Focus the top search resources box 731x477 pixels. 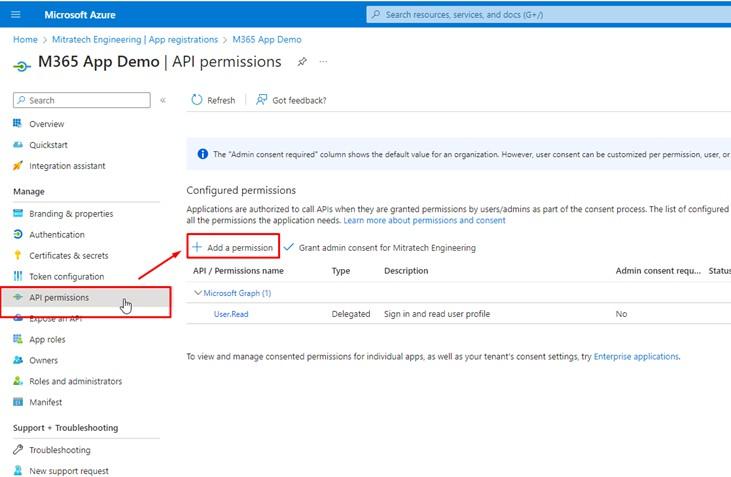pos(548,14)
